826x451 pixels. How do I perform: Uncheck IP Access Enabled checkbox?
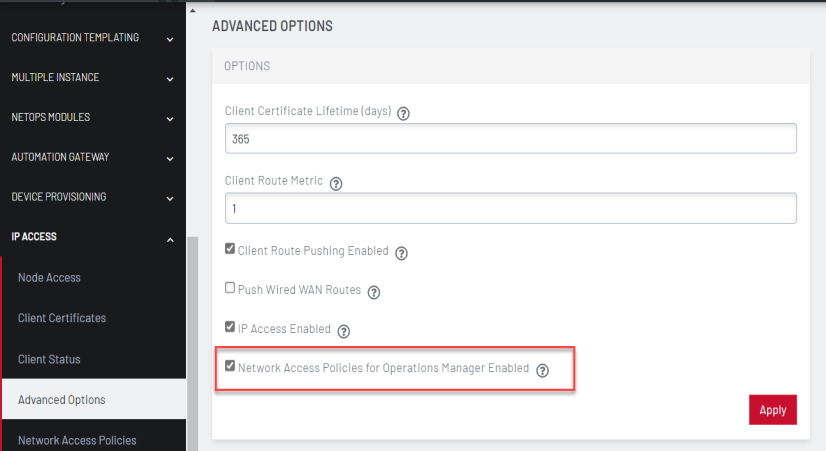click(230, 327)
